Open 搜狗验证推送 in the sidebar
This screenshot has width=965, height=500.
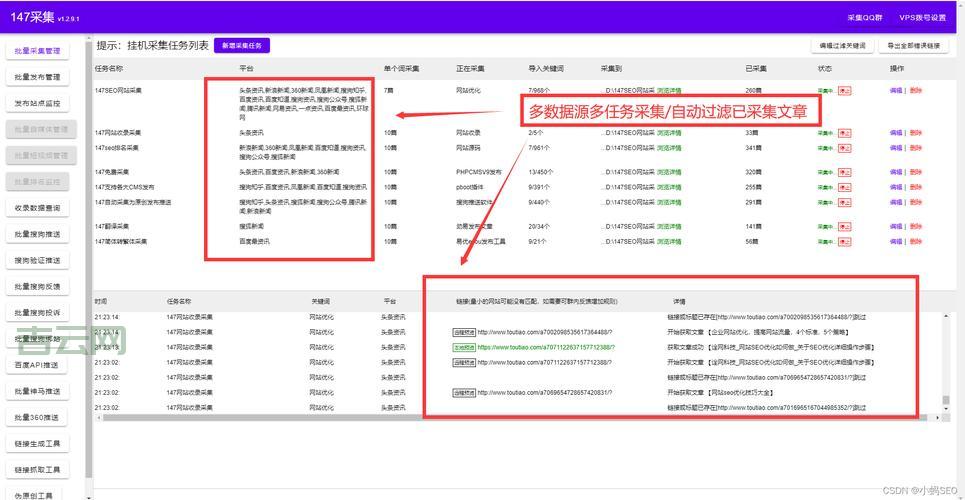(x=38, y=260)
